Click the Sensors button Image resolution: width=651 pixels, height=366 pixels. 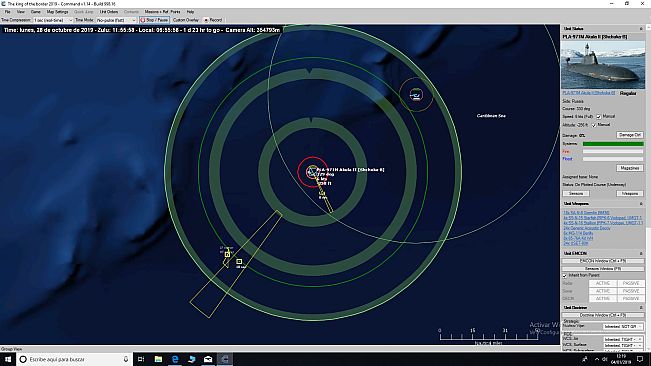576,193
